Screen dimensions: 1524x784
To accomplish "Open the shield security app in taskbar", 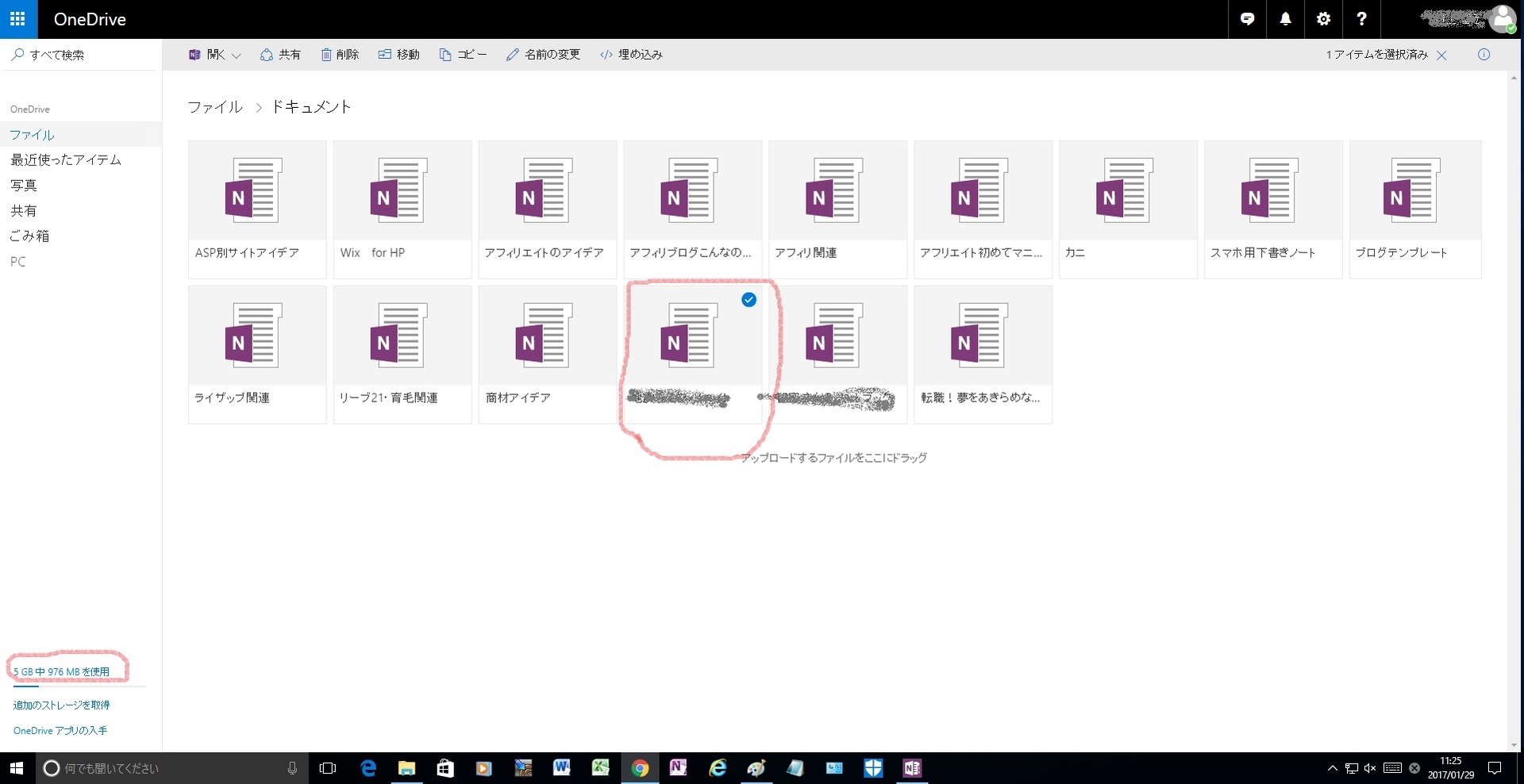I will click(873, 768).
